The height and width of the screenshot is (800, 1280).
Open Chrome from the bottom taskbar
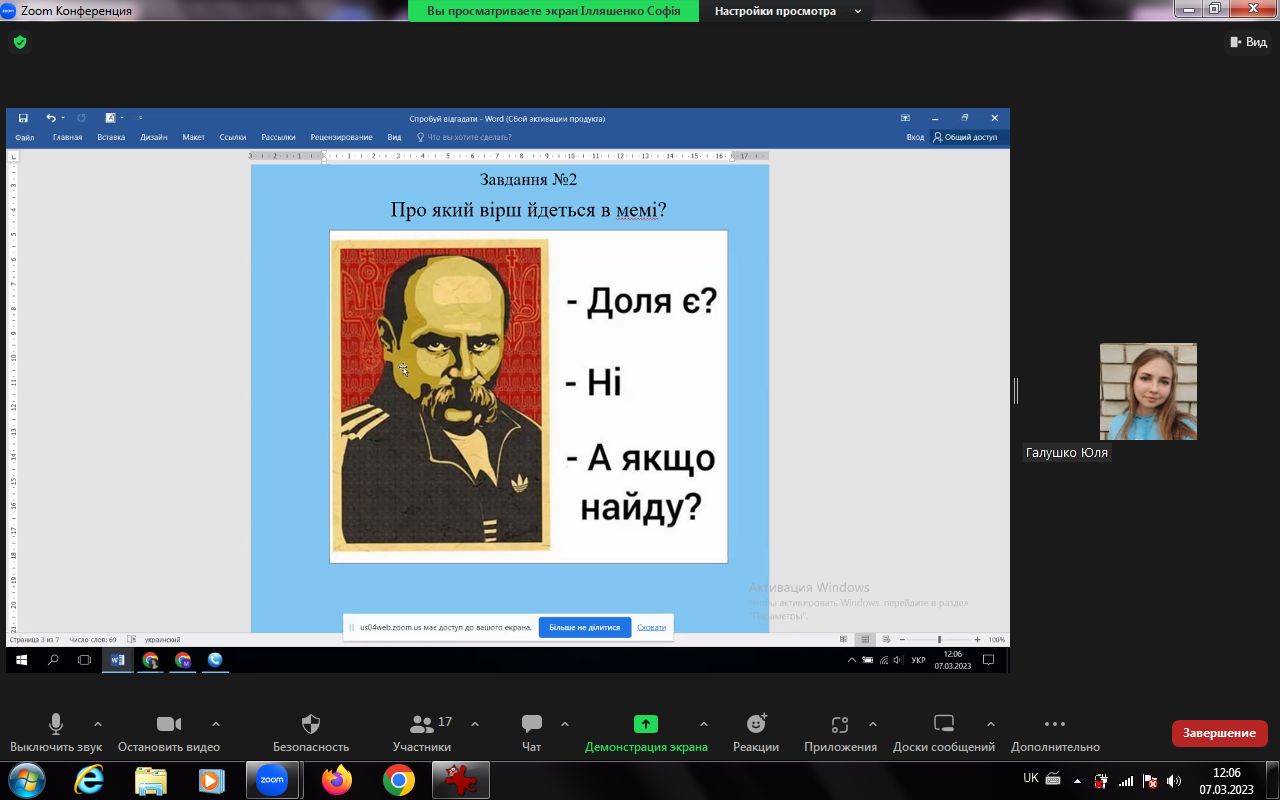coord(399,780)
